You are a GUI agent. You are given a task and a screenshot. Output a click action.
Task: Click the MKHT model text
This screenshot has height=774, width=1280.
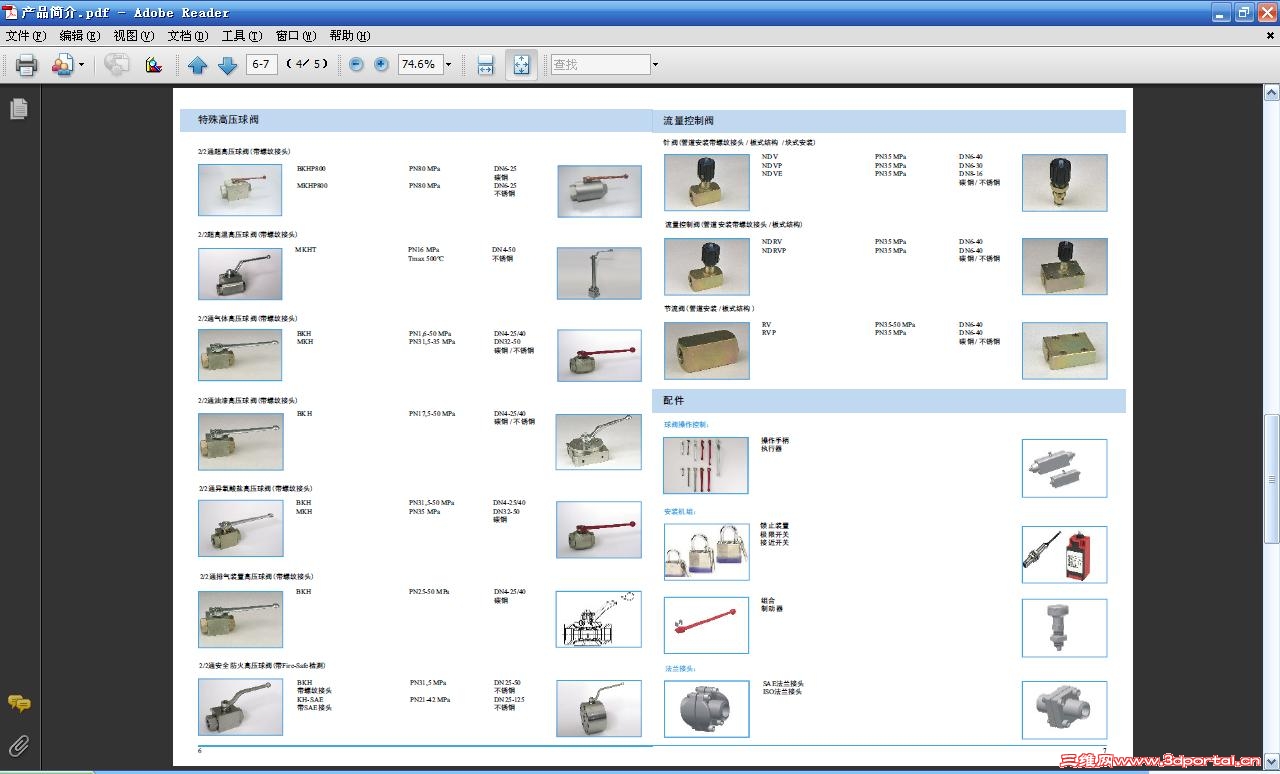pos(305,249)
